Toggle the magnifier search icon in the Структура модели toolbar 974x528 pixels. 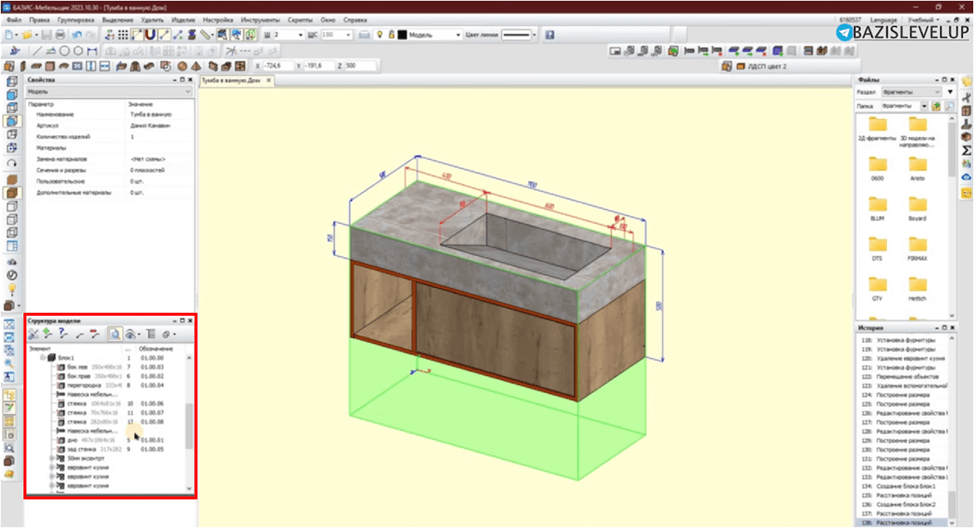coord(115,334)
